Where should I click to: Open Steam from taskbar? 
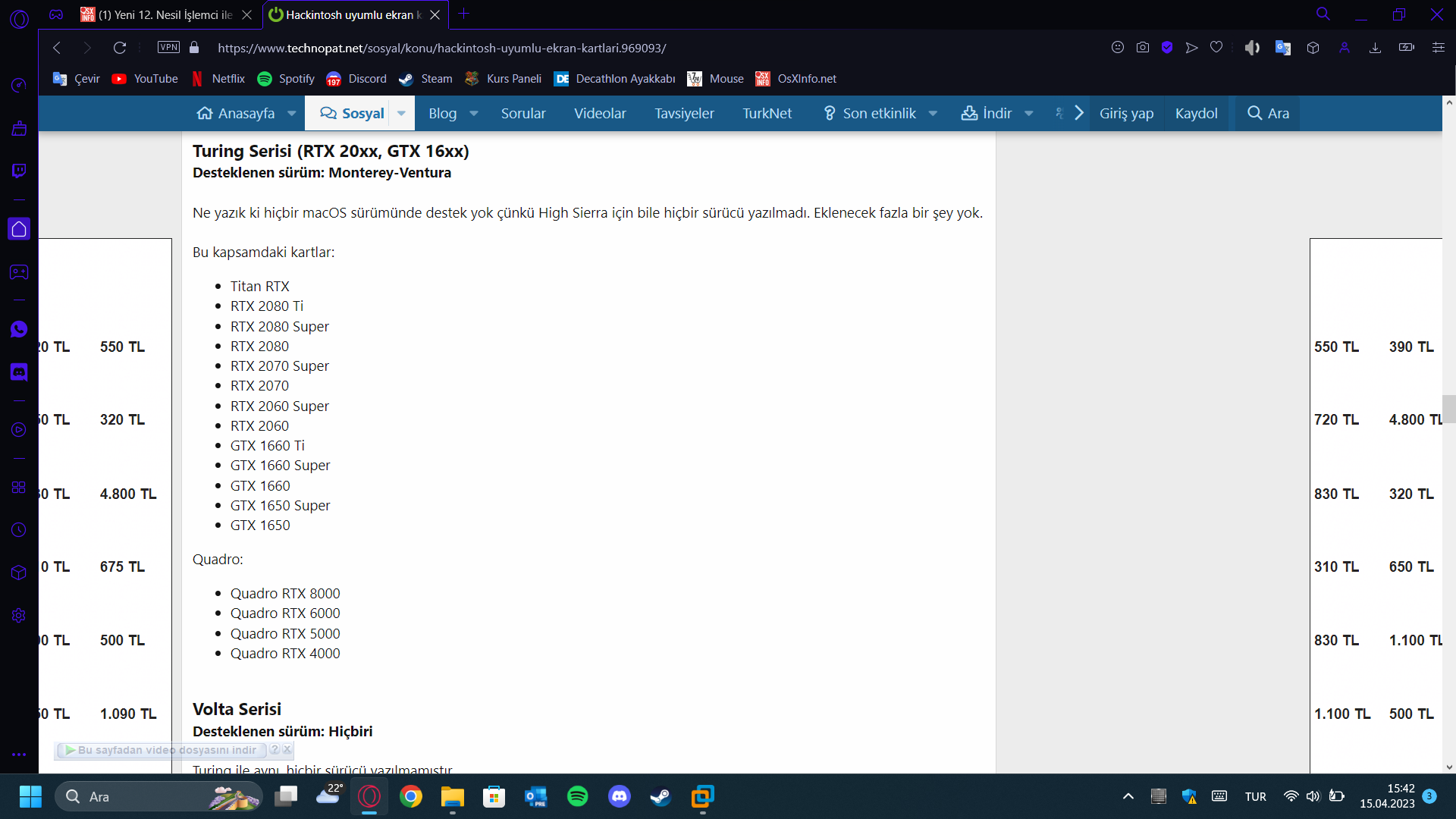point(661,796)
